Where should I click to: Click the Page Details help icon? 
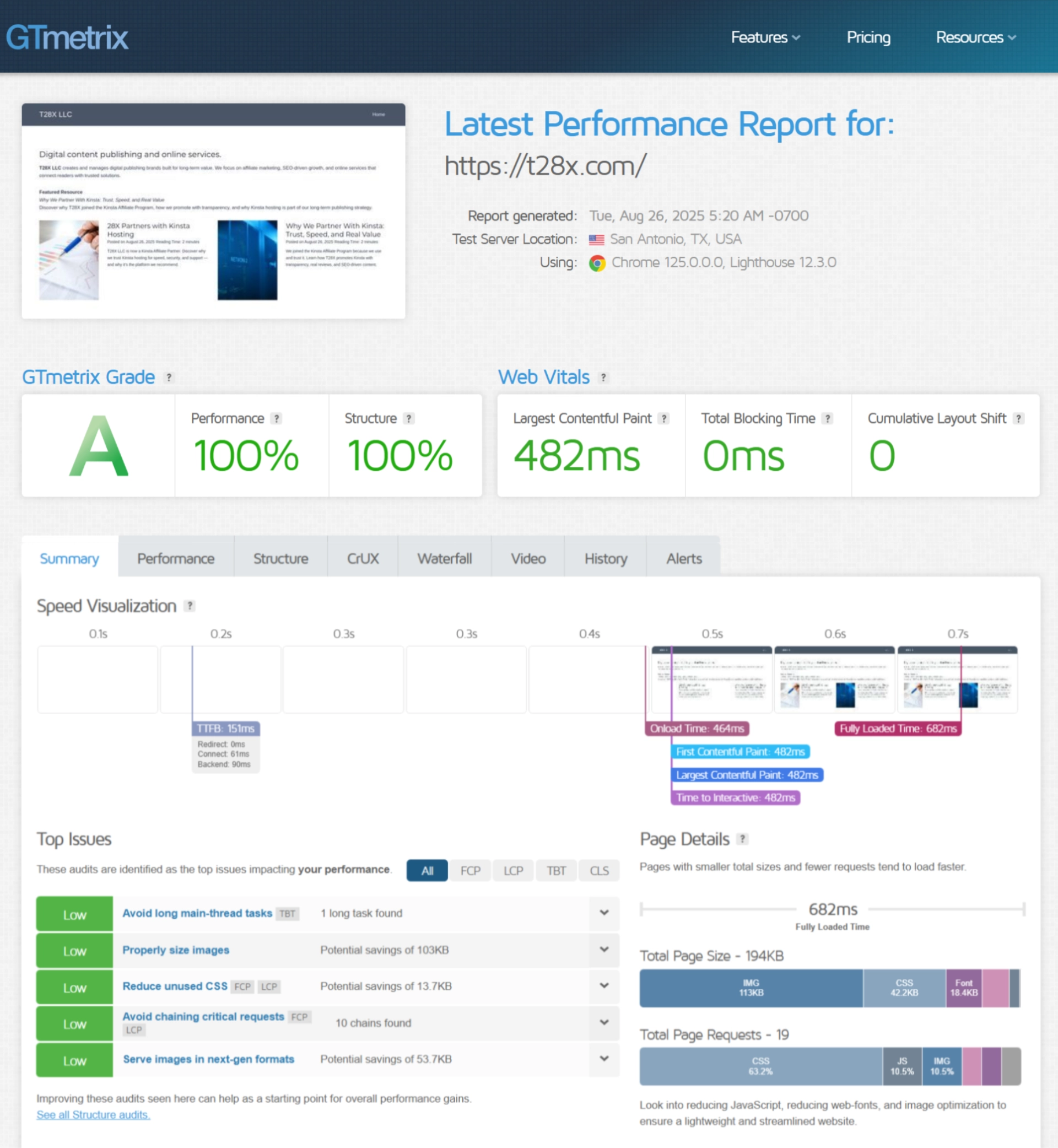(743, 839)
